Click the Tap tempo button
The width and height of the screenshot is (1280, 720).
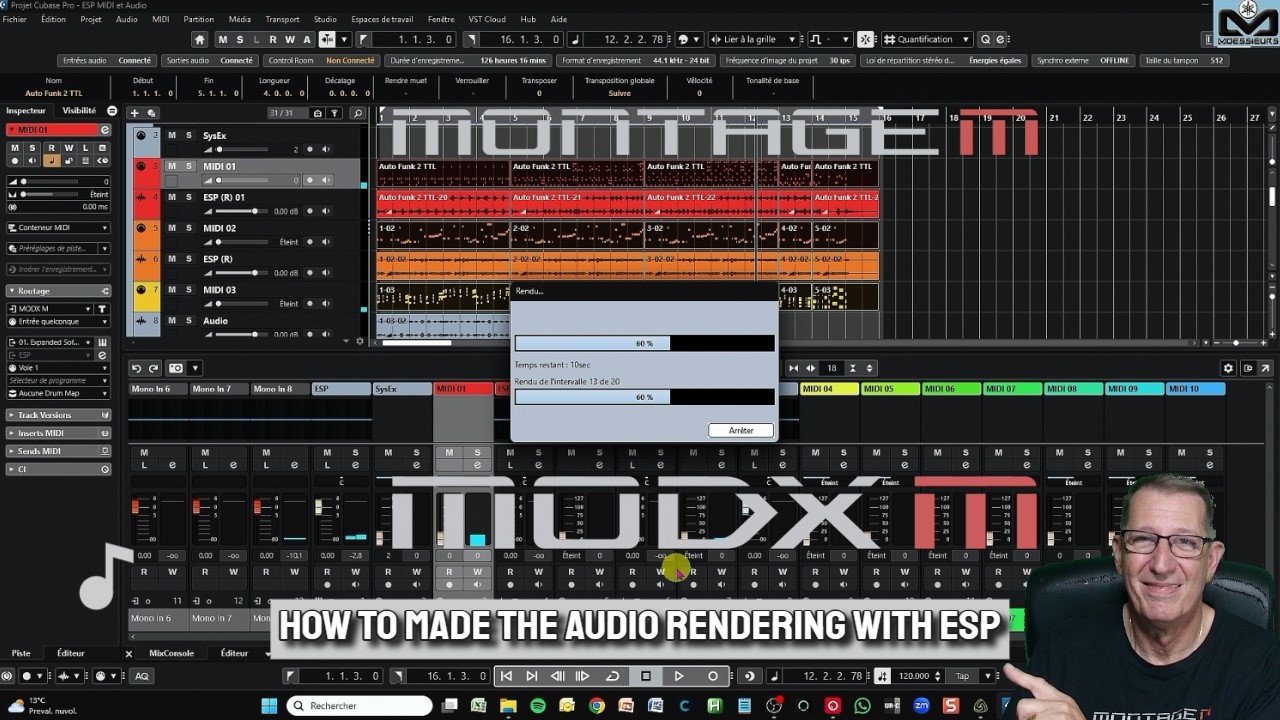click(962, 676)
